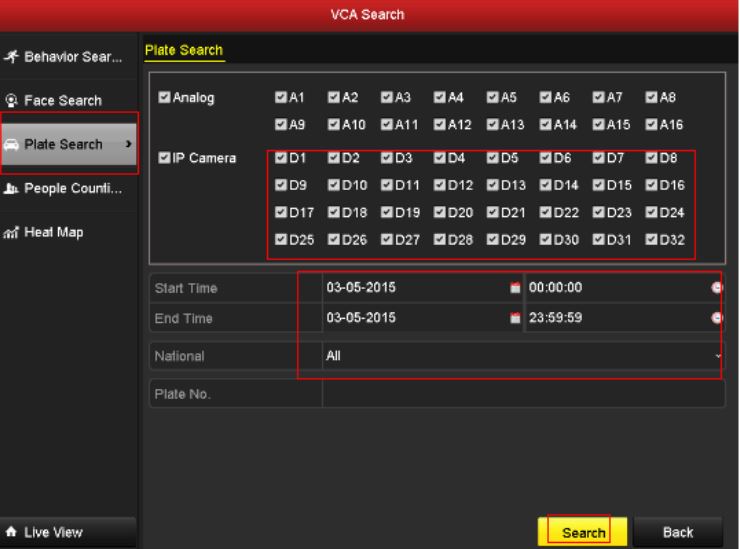Open Behavior Search menu item
This screenshot has height=549, width=740.
click(x=68, y=57)
